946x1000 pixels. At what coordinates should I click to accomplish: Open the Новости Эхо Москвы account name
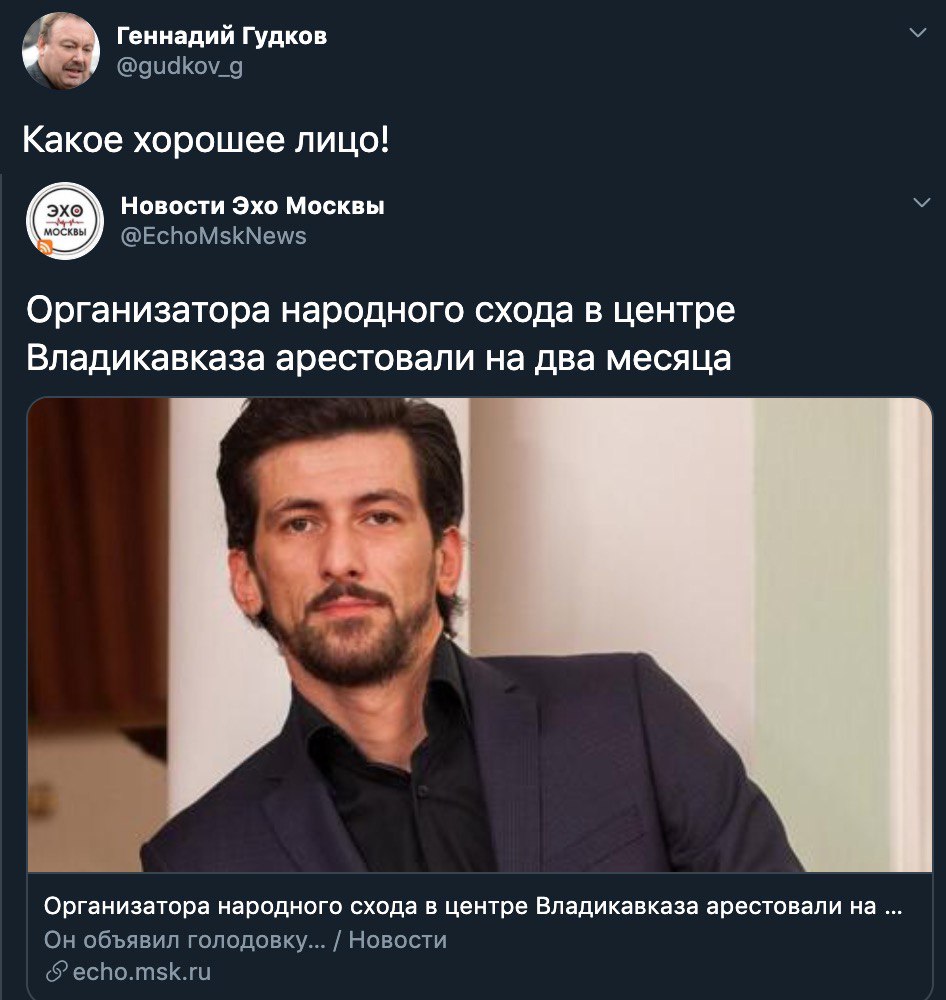click(x=253, y=206)
